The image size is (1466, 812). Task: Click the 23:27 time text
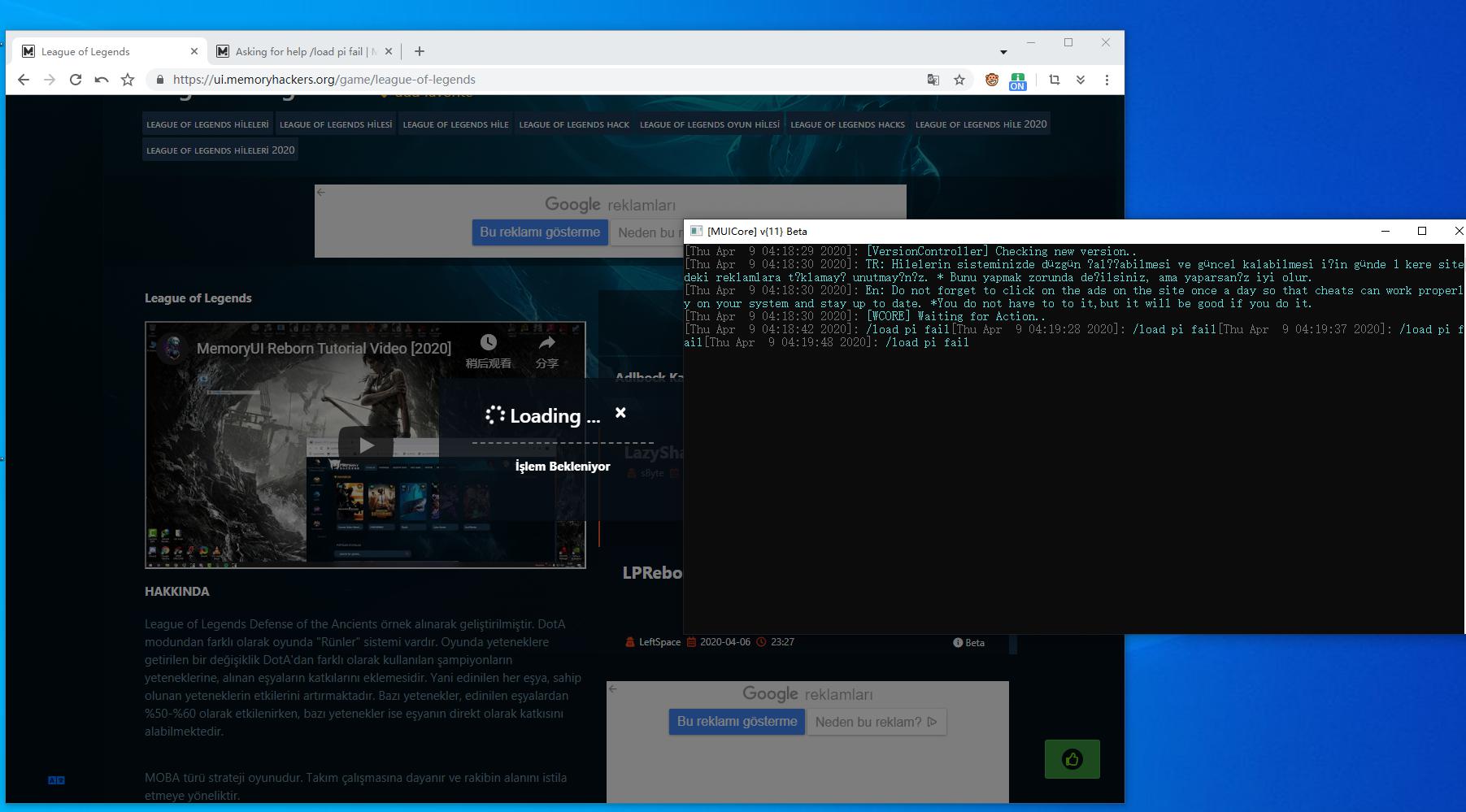pos(782,642)
